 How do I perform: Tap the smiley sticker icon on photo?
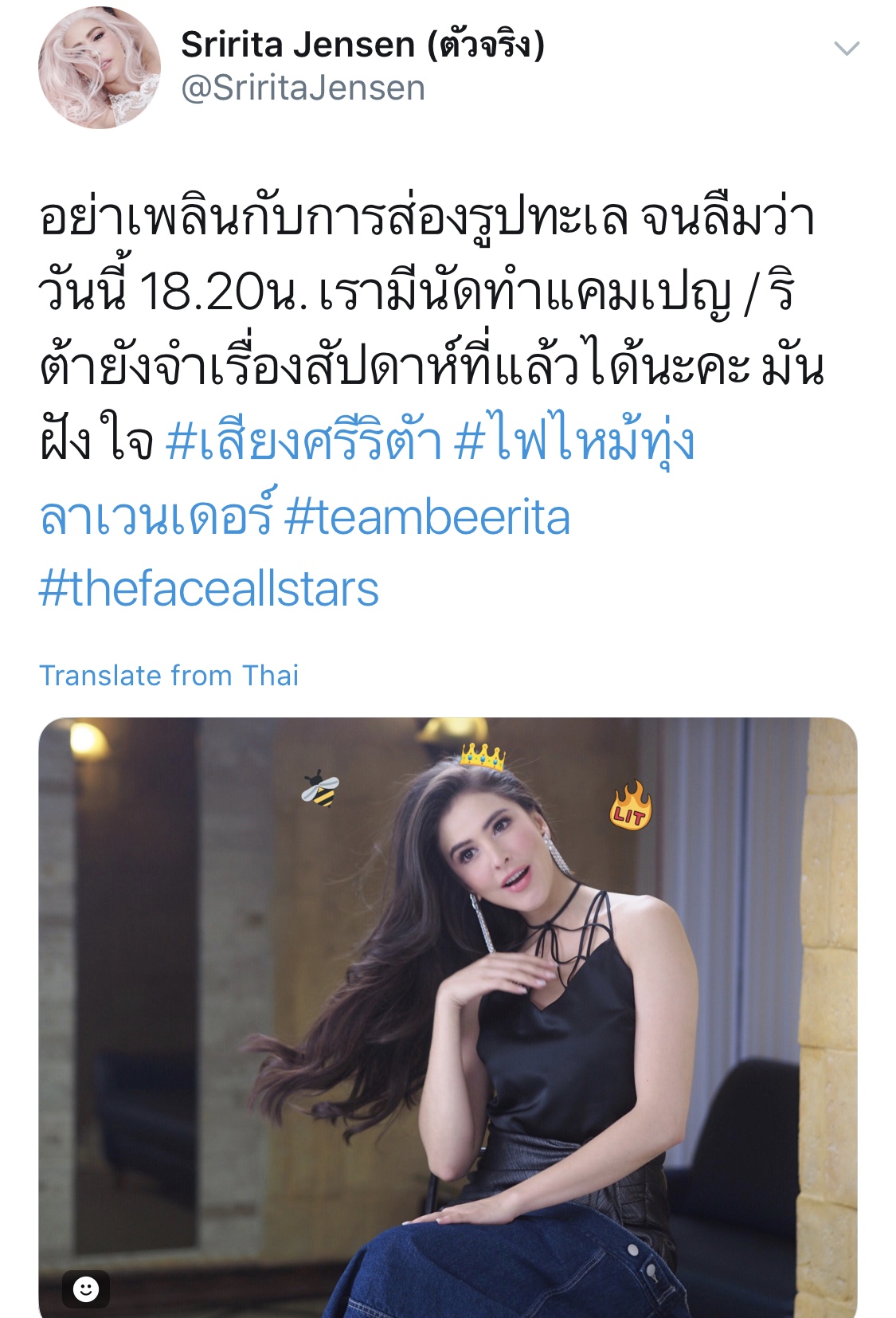(x=86, y=1289)
